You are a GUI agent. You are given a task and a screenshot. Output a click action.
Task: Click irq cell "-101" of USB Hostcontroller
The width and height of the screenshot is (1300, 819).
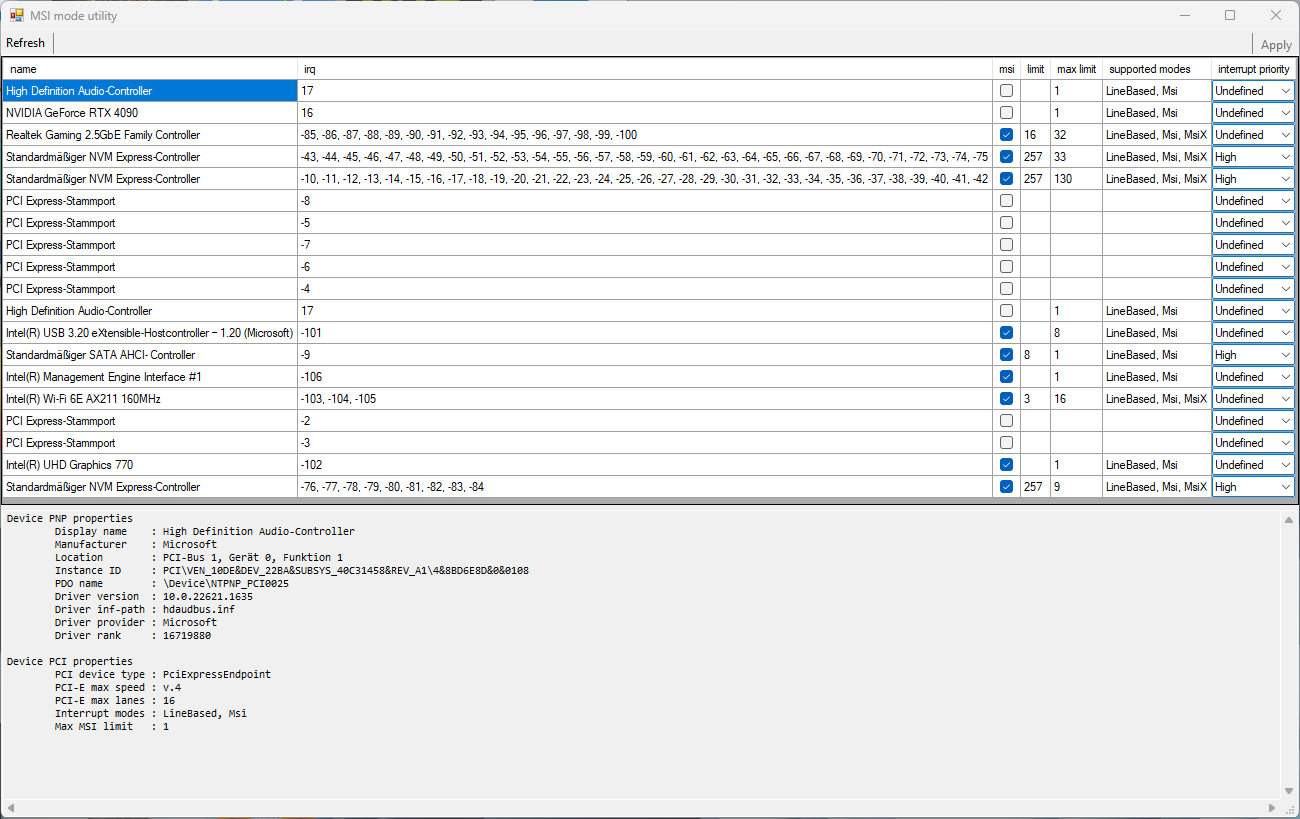[x=645, y=333]
